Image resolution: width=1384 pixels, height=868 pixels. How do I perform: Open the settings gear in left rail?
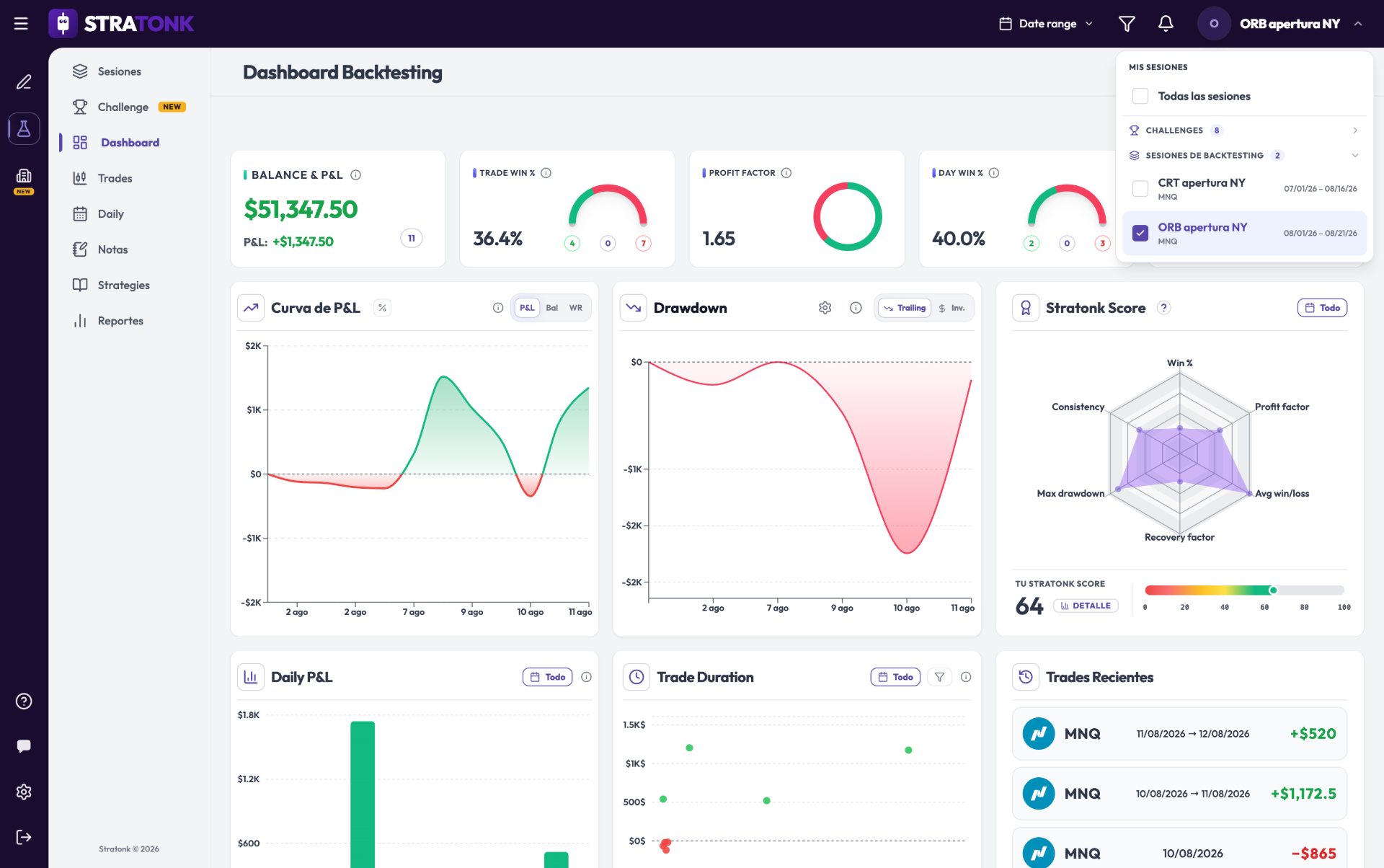tap(24, 792)
